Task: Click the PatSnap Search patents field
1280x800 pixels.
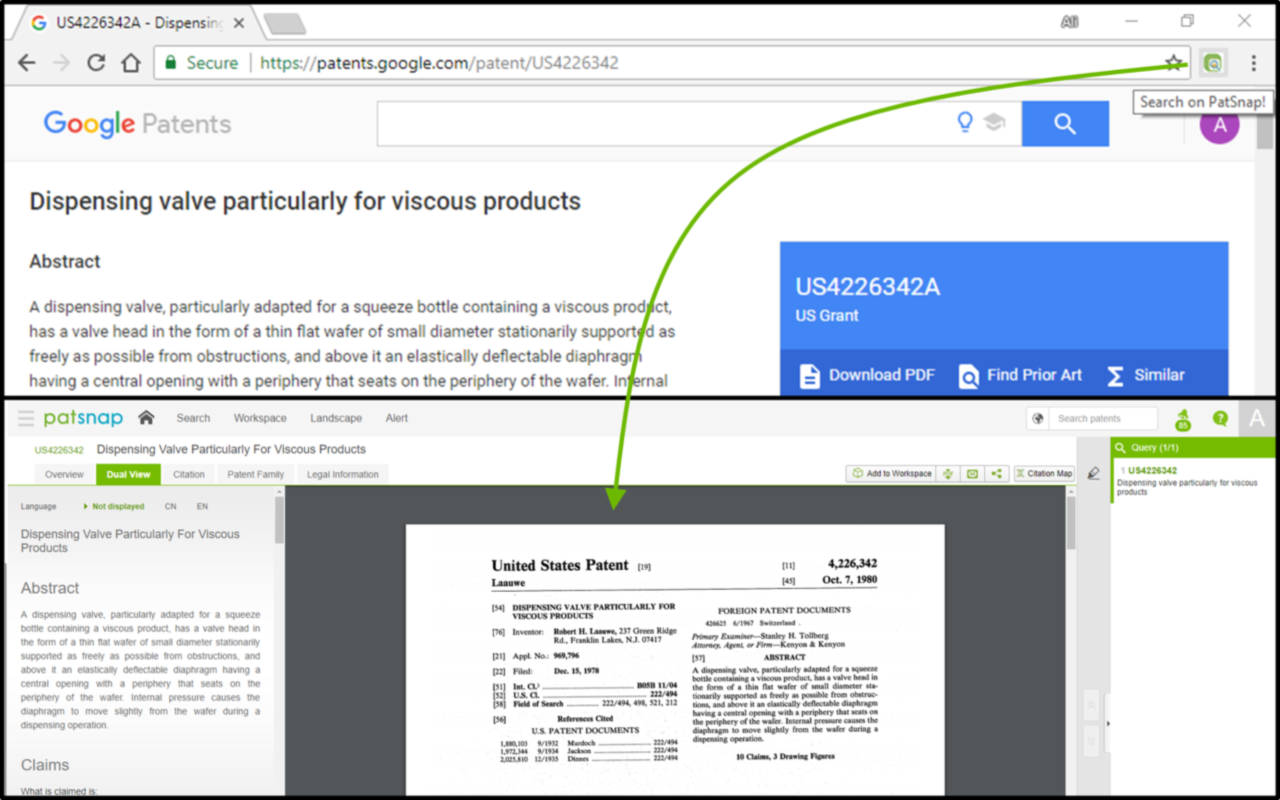Action: coord(1103,419)
